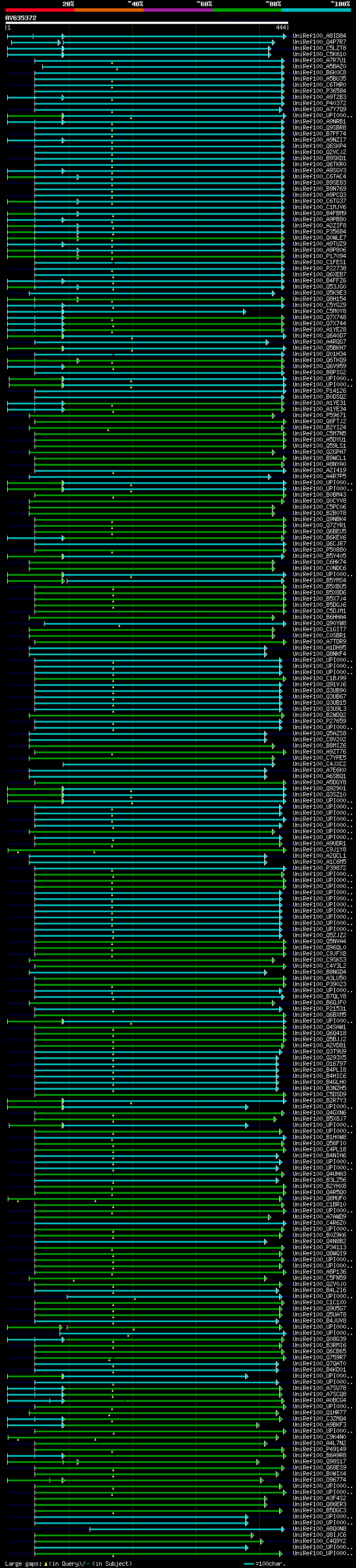Select UniRef100_P14126 row label
Viewport: 356px width, 1568px height.
pos(319,392)
